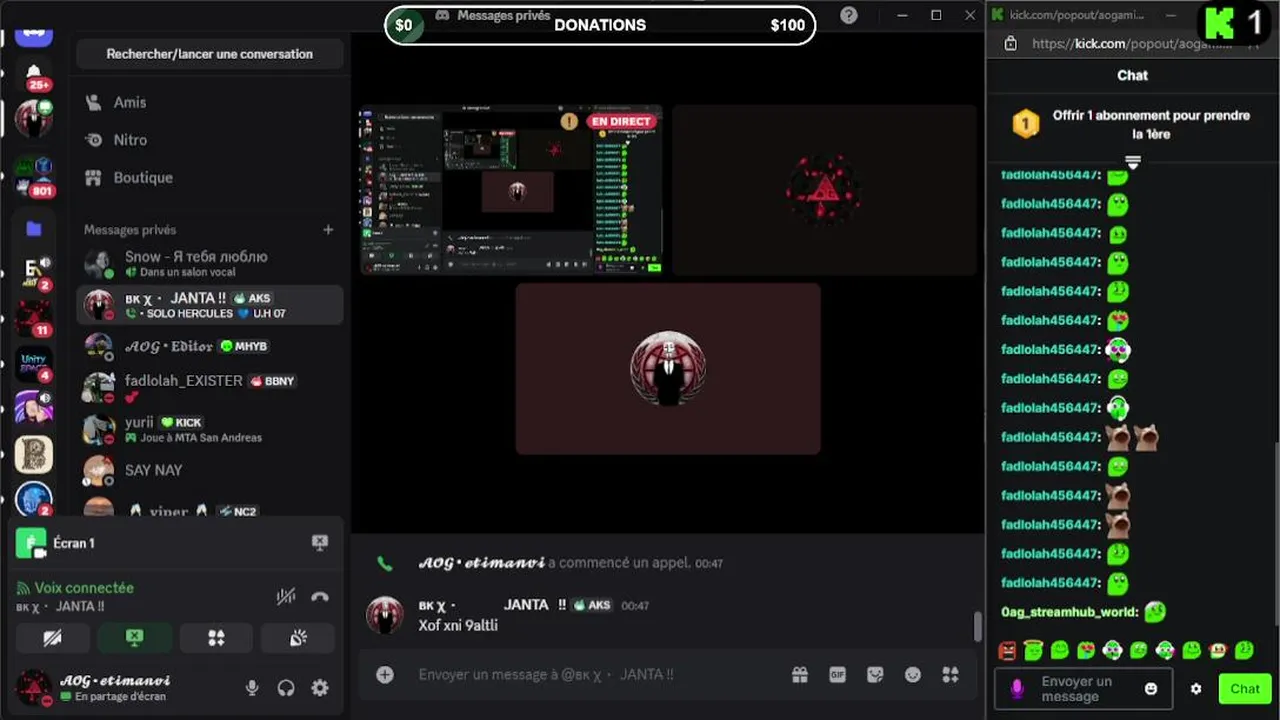Screen dimensions: 1280x720
Task: Click Kick message field Envoyer un message
Action: point(1084,688)
